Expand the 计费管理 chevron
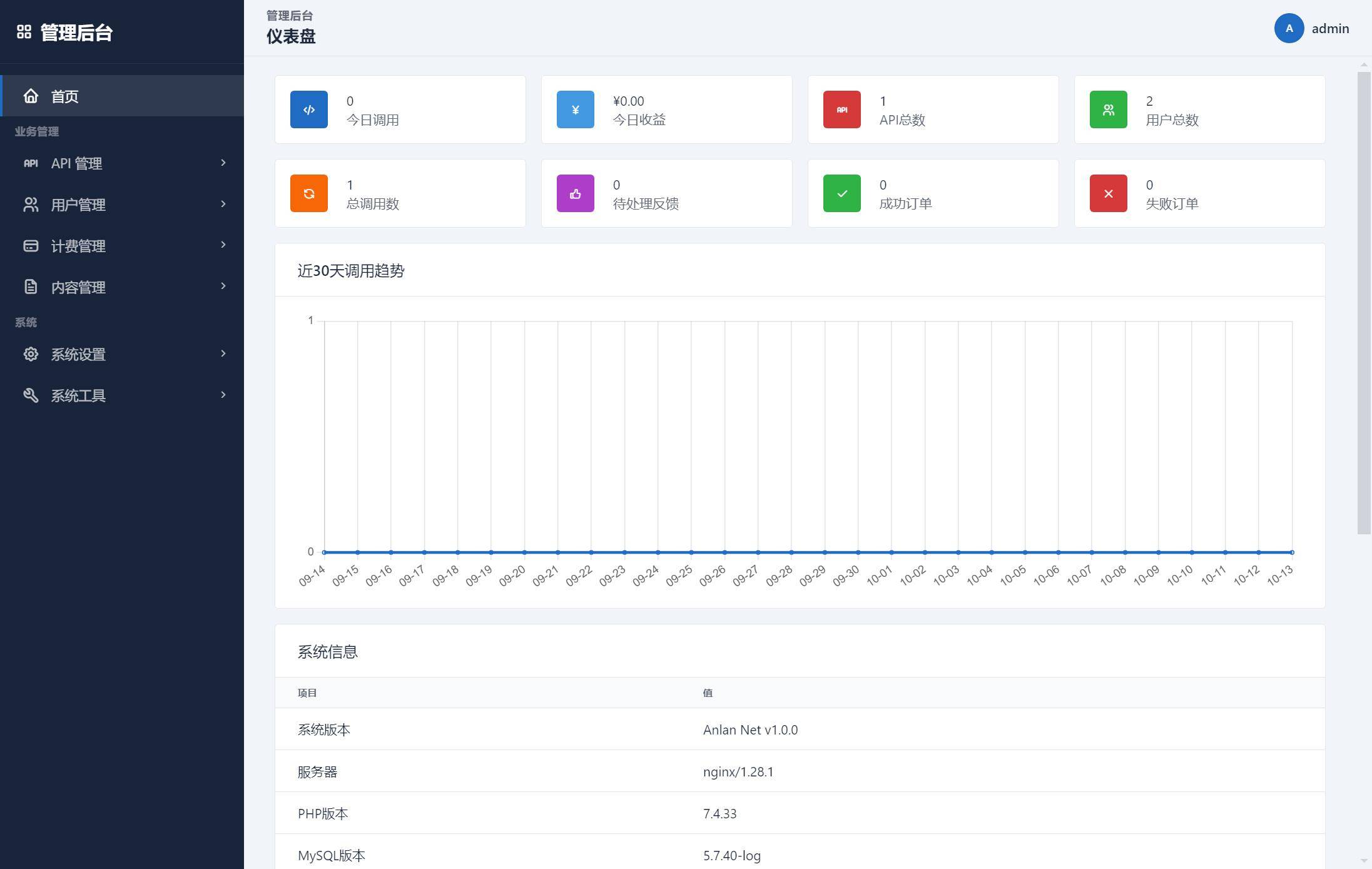This screenshot has height=869, width=1372. click(223, 245)
